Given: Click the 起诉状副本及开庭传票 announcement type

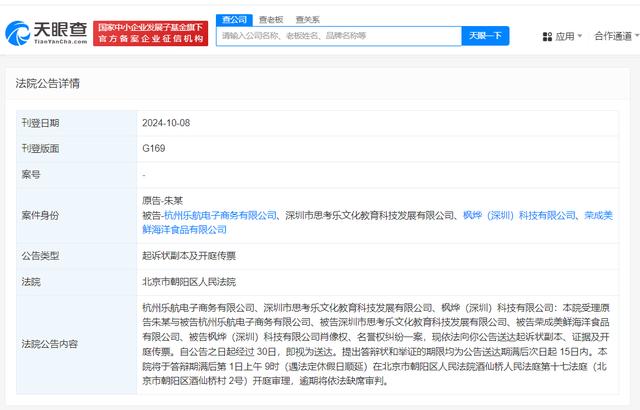Looking at the screenshot, I should [x=190, y=256].
